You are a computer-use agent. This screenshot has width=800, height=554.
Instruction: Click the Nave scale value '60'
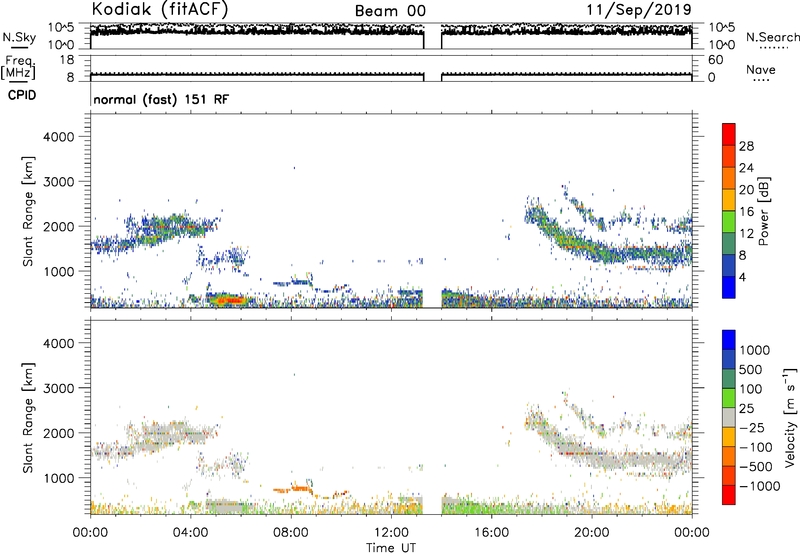[715, 60]
